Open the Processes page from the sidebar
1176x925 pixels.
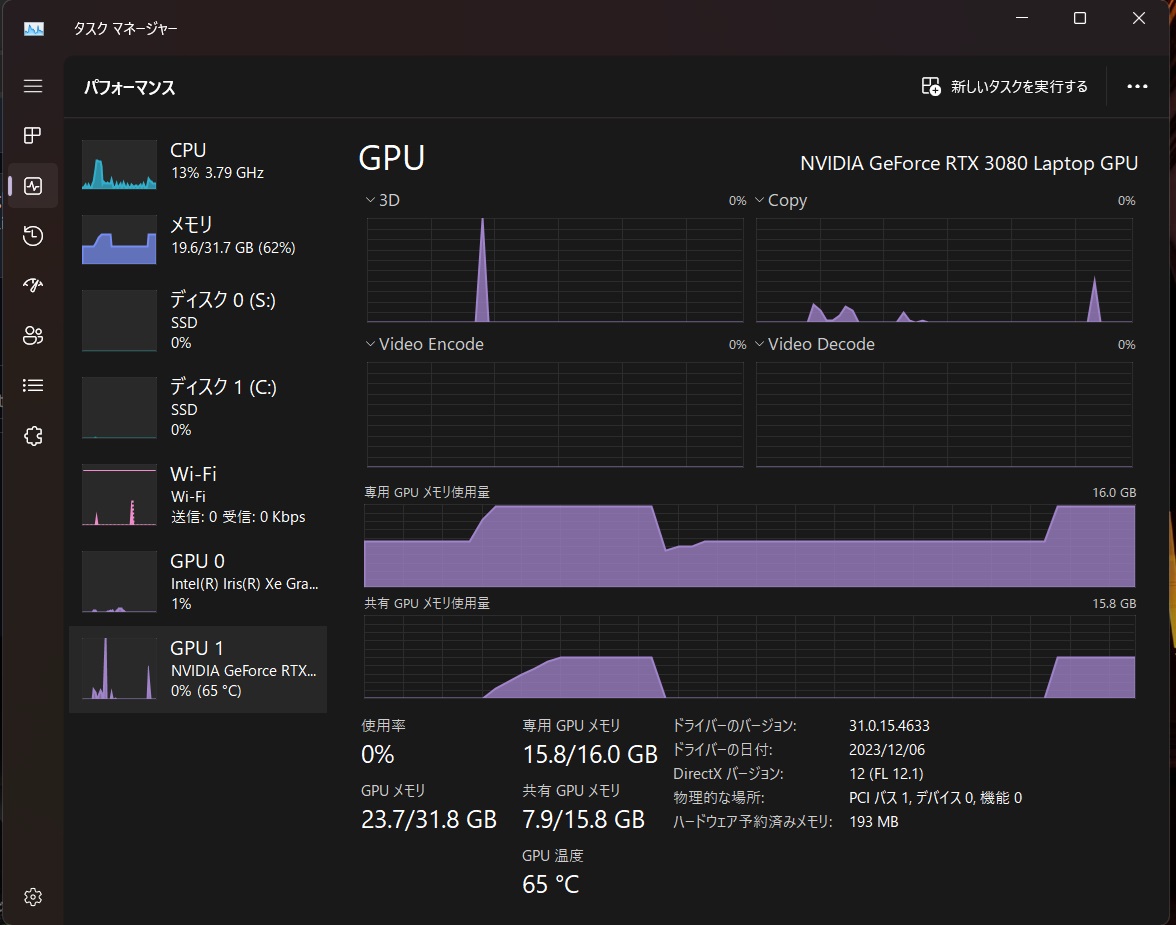tap(33, 135)
